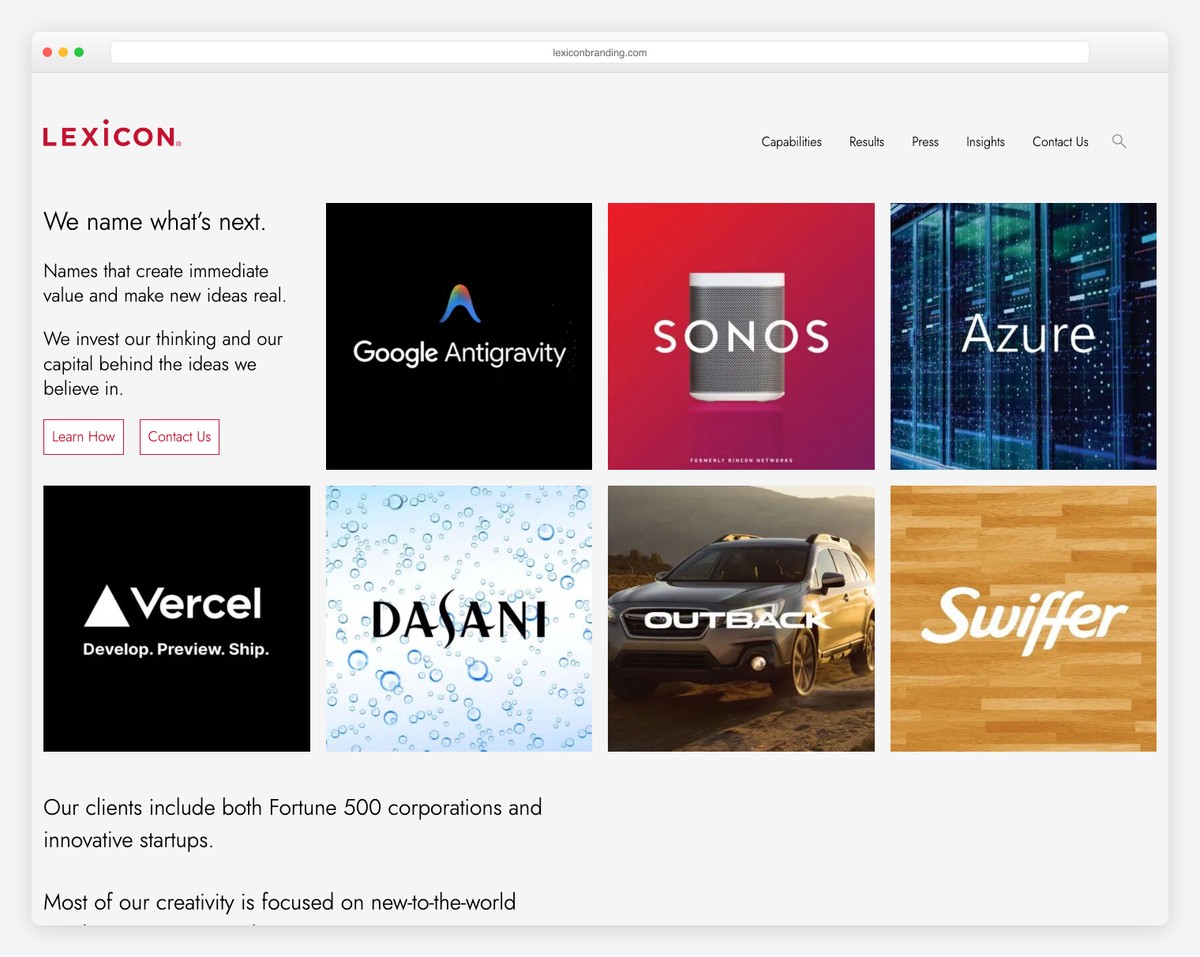
Task: Click the Subaru Outback tile
Action: [x=740, y=618]
